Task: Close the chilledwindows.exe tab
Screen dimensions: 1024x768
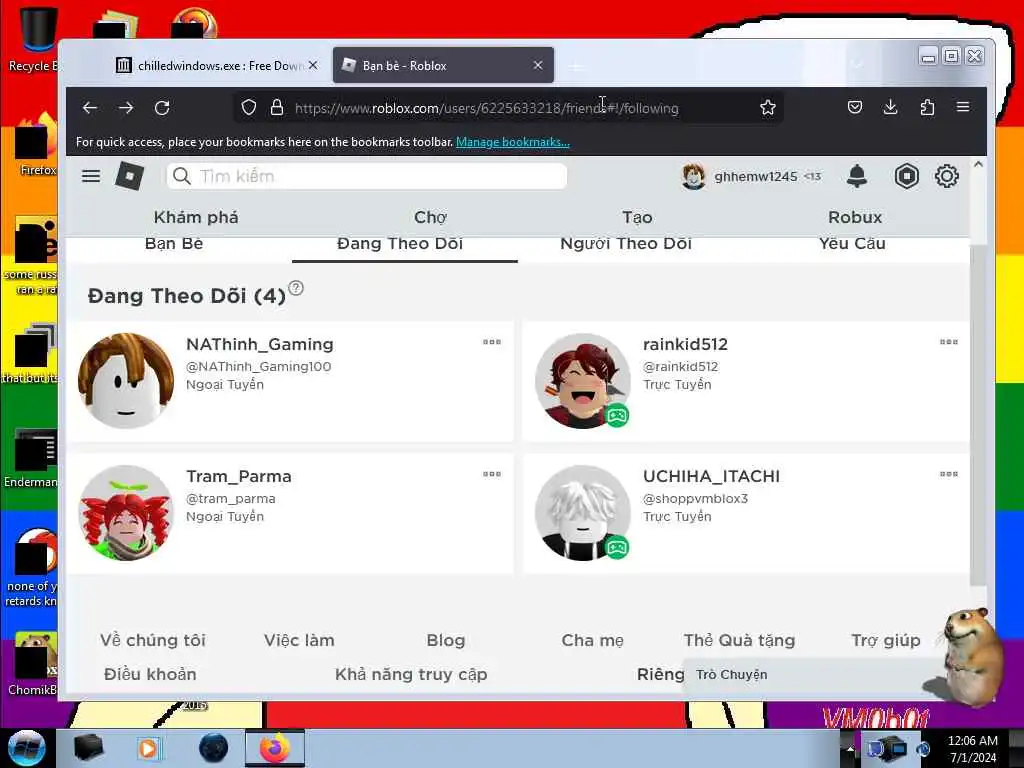Action: [313, 65]
